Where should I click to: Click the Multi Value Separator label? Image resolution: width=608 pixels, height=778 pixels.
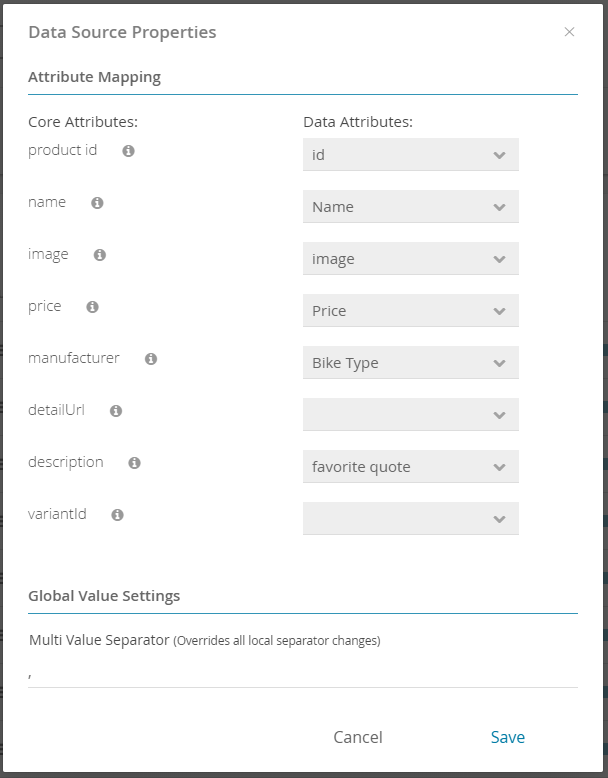point(99,640)
